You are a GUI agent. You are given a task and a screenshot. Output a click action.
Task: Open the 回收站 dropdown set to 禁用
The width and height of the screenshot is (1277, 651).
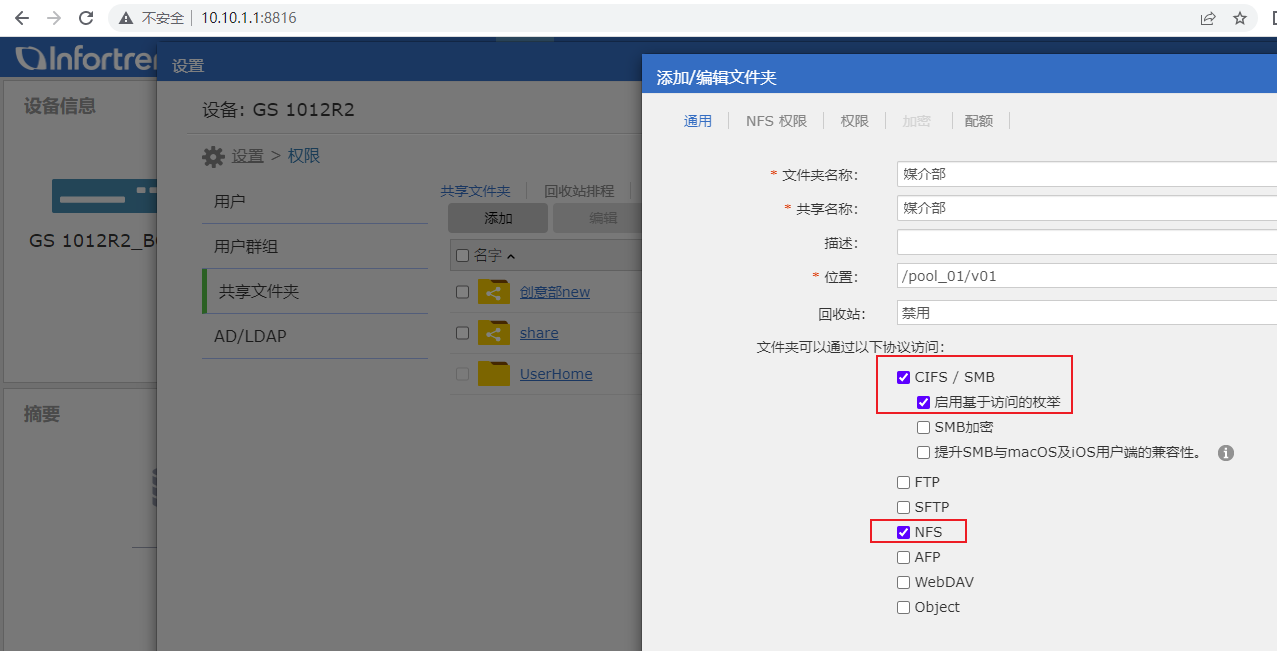point(1086,313)
